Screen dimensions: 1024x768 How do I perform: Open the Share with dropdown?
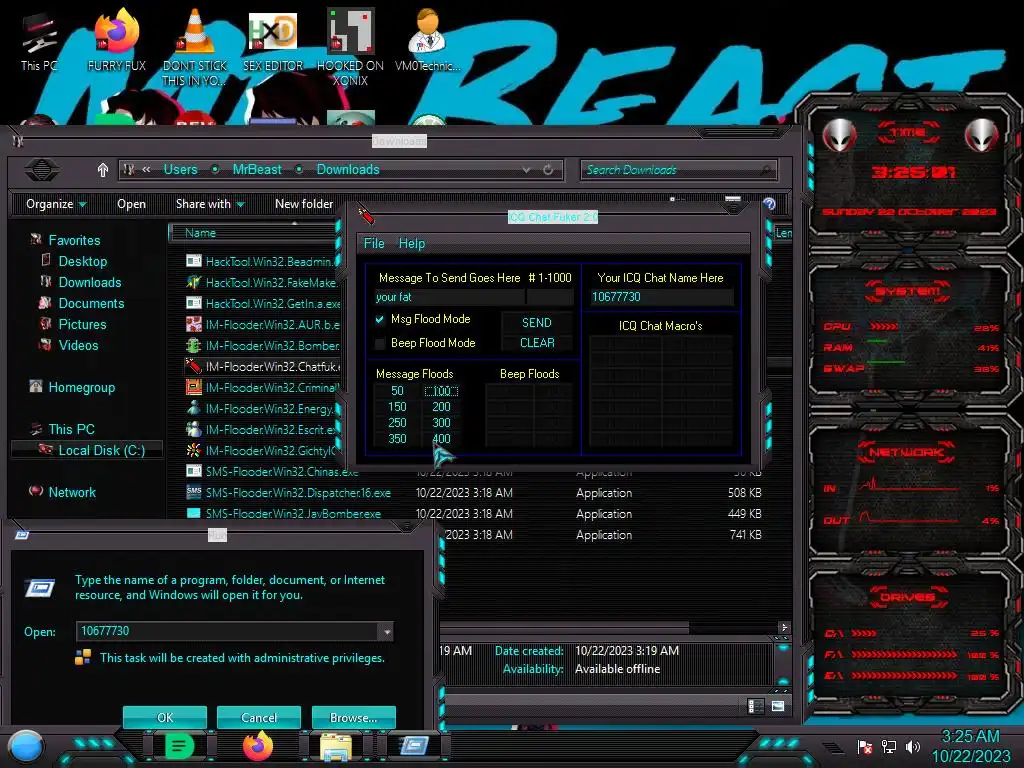tap(210, 204)
